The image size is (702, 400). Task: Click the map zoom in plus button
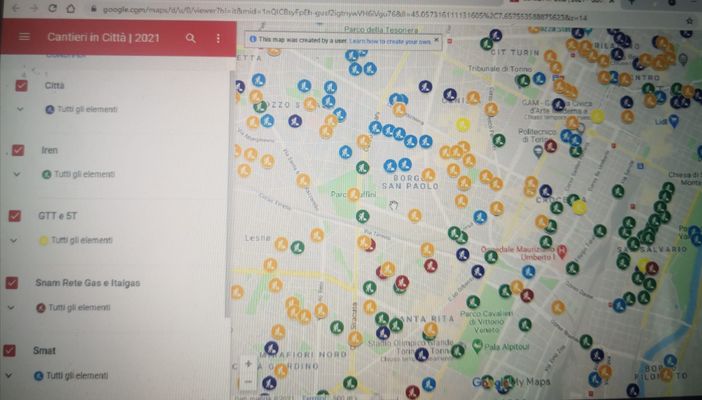pos(248,364)
